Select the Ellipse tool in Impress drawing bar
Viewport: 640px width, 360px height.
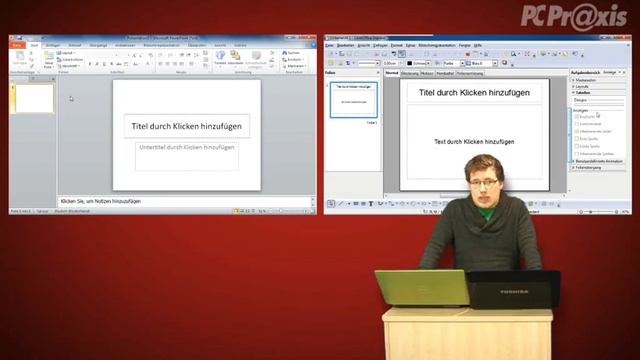tap(363, 204)
